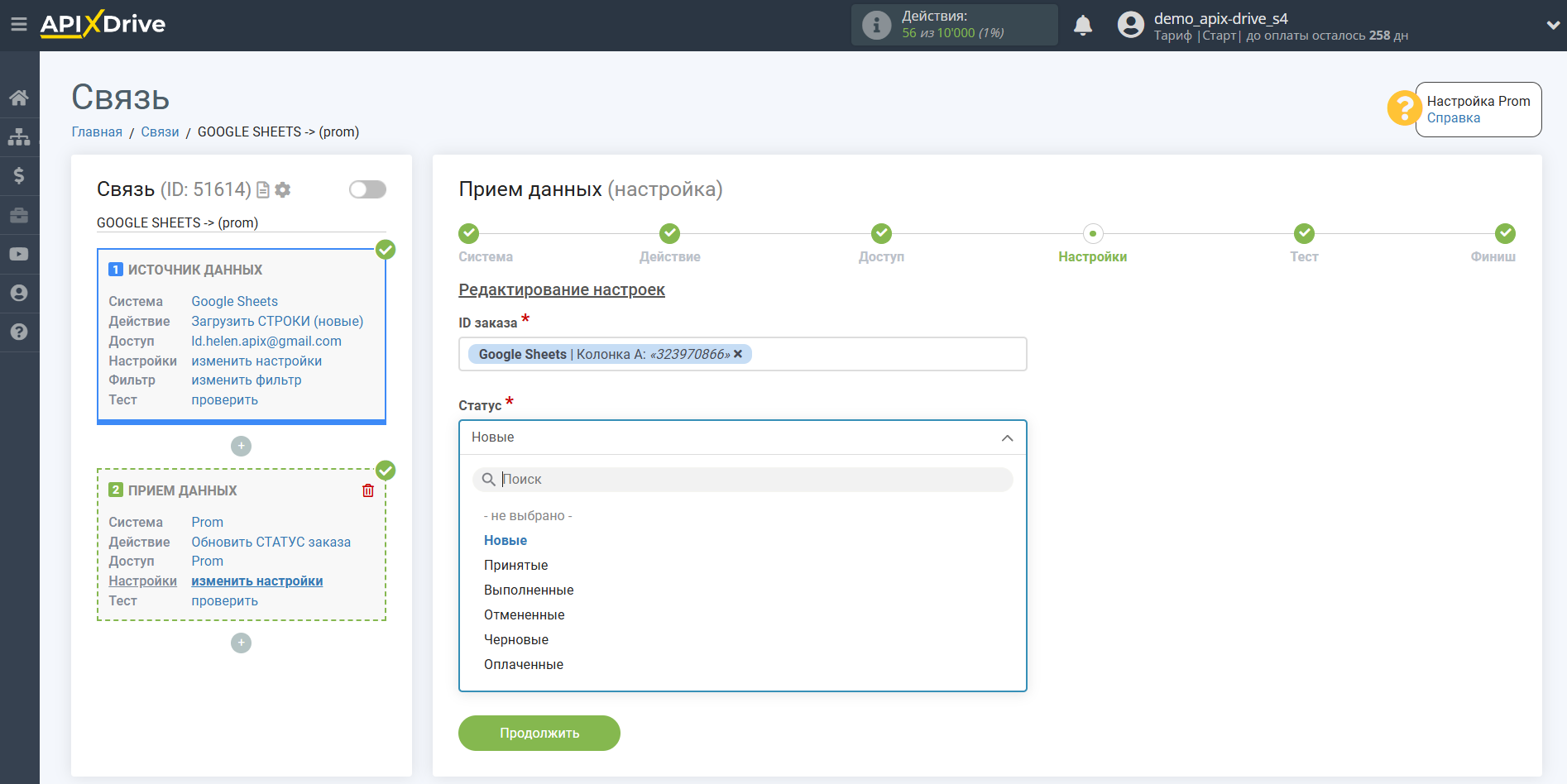Click the actions info icon
Screen dimensions: 1567x784
pyautogui.click(x=876, y=25)
